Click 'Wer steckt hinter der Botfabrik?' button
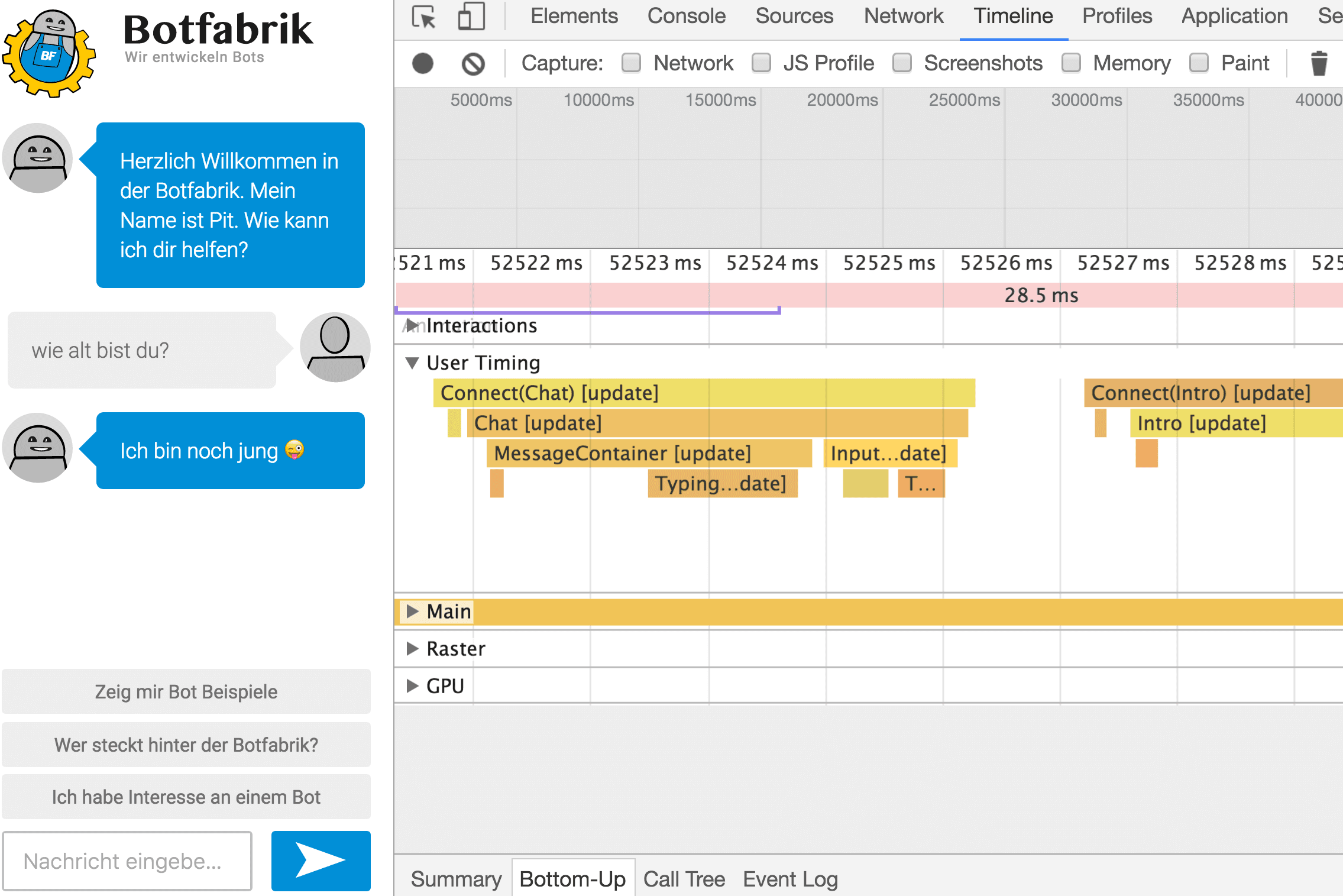The image size is (1343, 896). tap(186, 745)
